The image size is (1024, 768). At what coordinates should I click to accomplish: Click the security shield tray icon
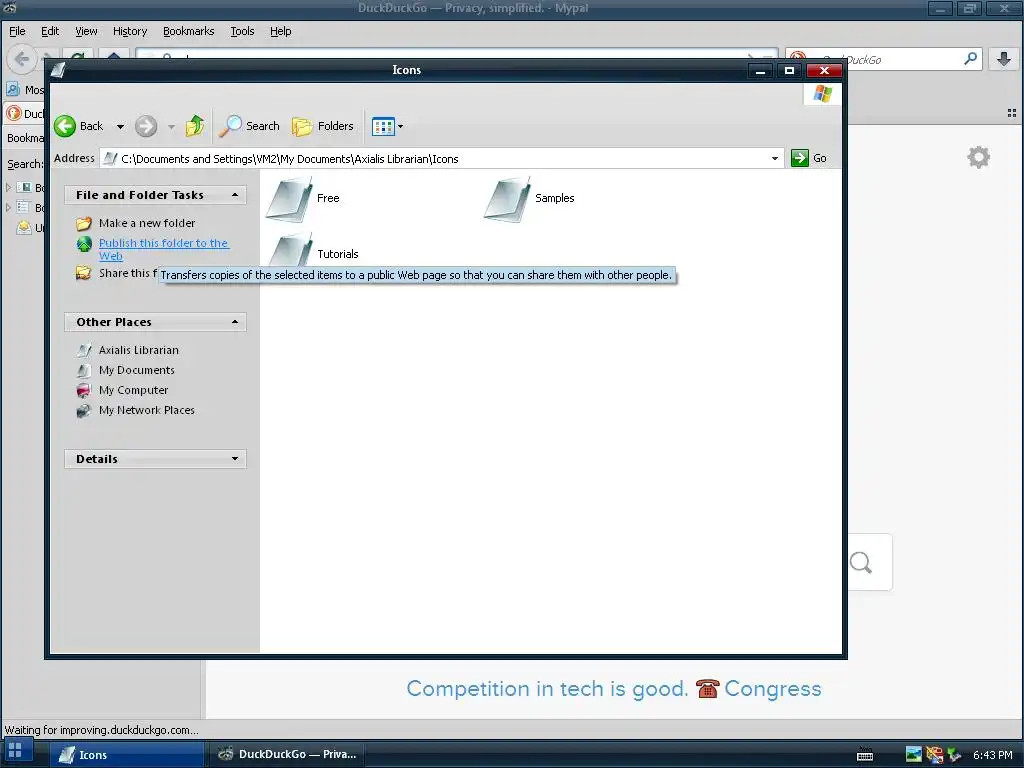pos(935,755)
